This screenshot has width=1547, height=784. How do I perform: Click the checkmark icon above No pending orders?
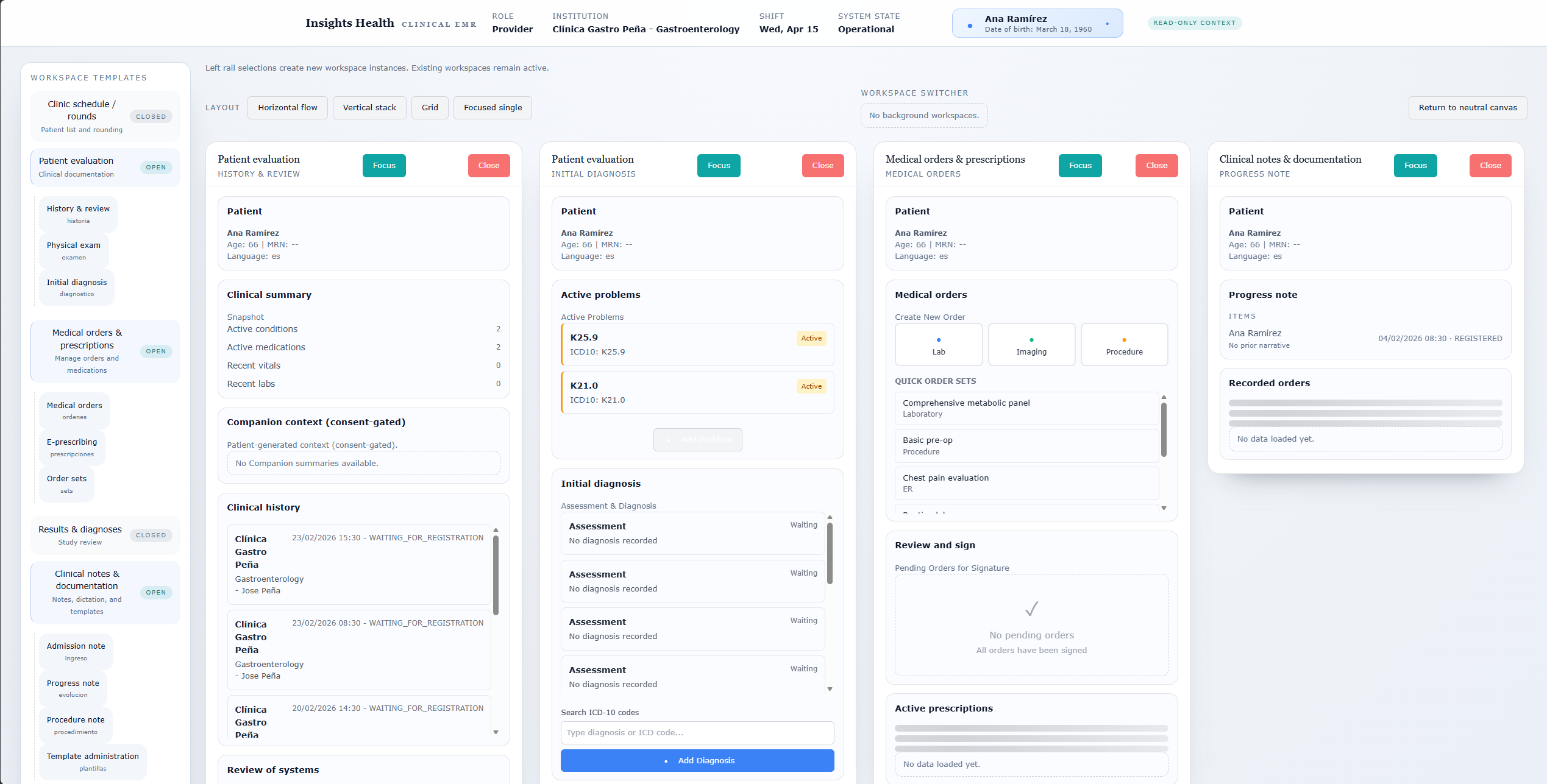(1031, 609)
